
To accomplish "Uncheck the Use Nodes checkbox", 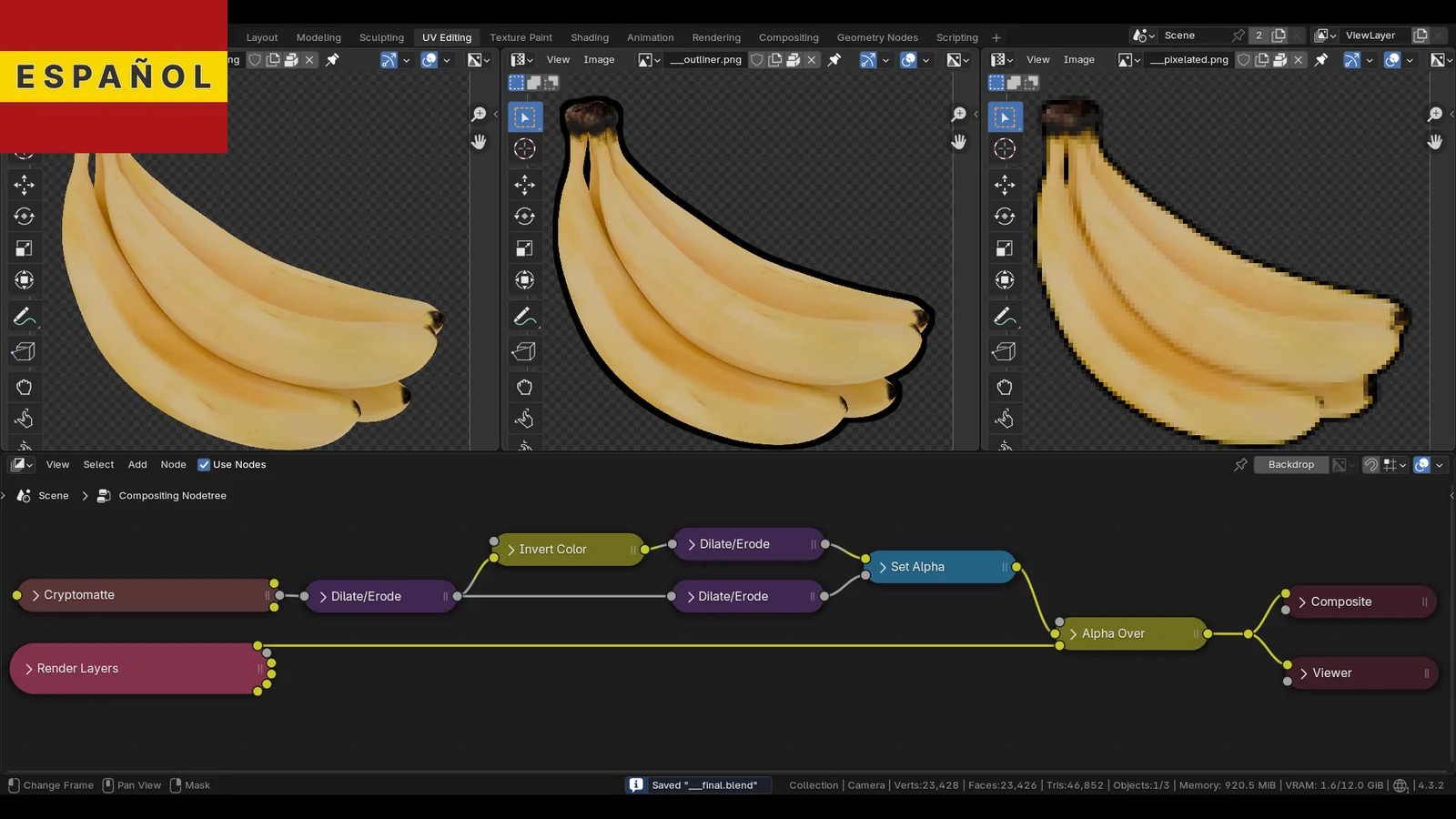I will pos(204,465).
